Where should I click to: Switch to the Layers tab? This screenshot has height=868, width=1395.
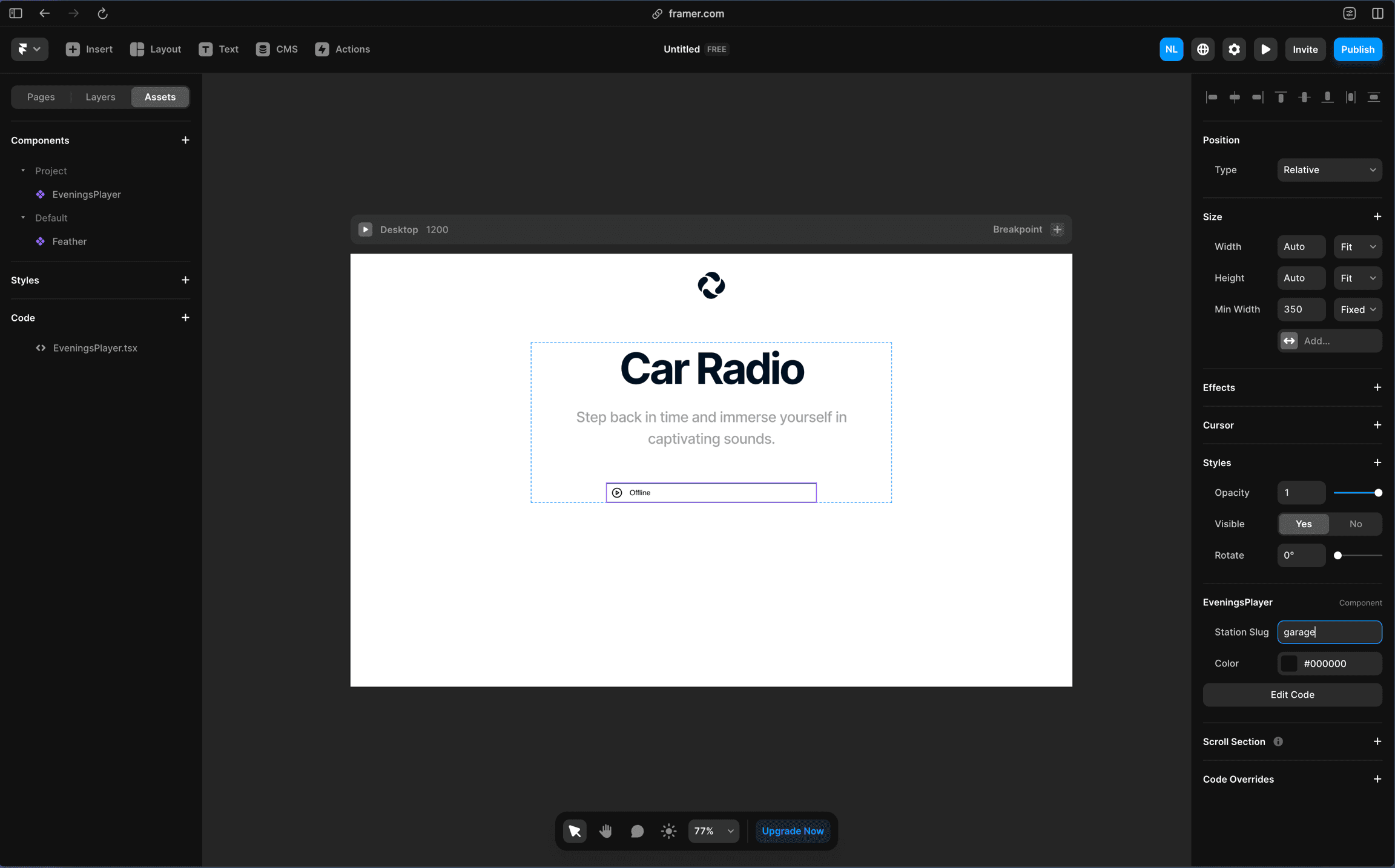click(101, 97)
